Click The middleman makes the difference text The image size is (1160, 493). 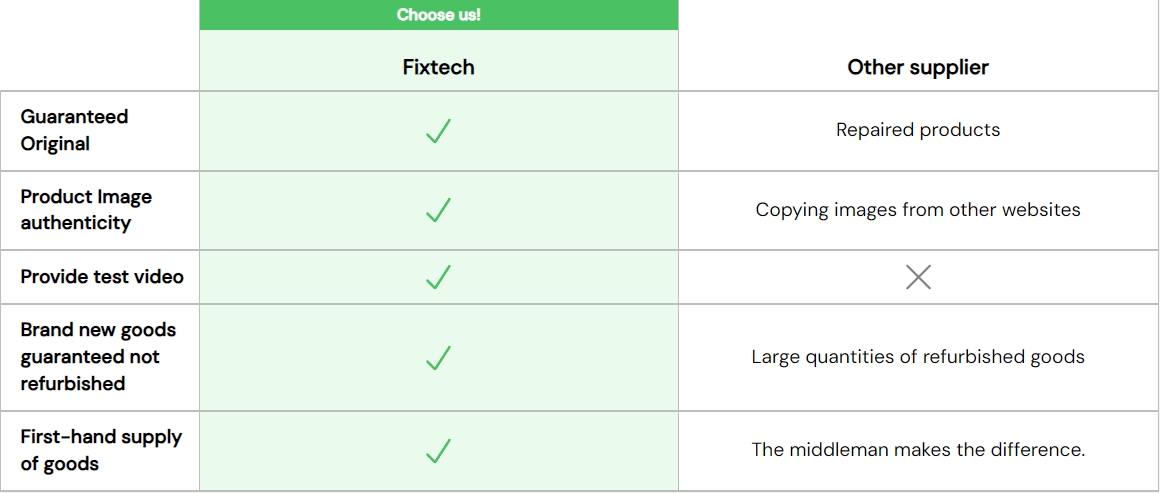918,450
